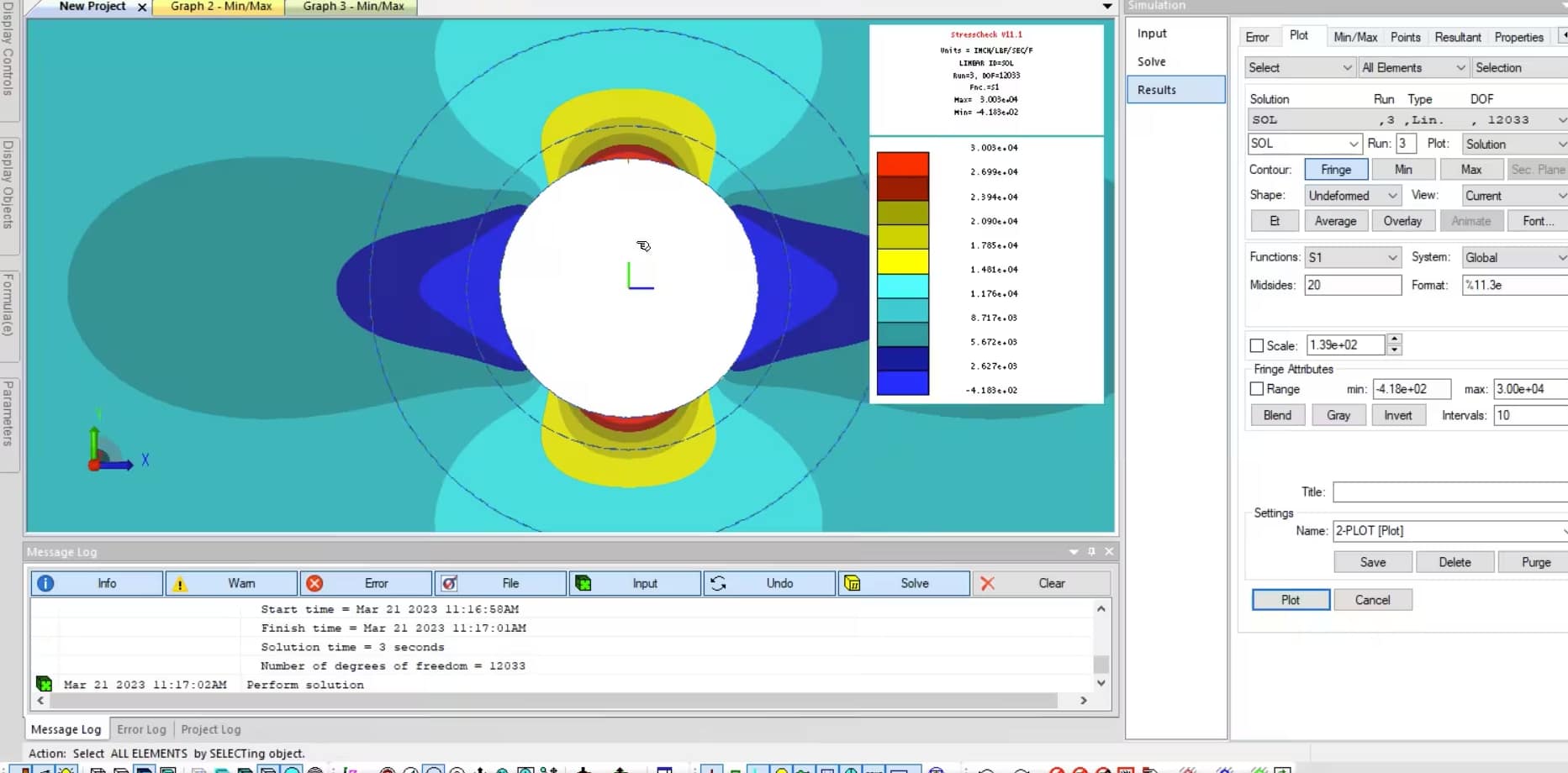
Task: Click the Invert button in Fringe Attributes
Action: pyautogui.click(x=1398, y=414)
